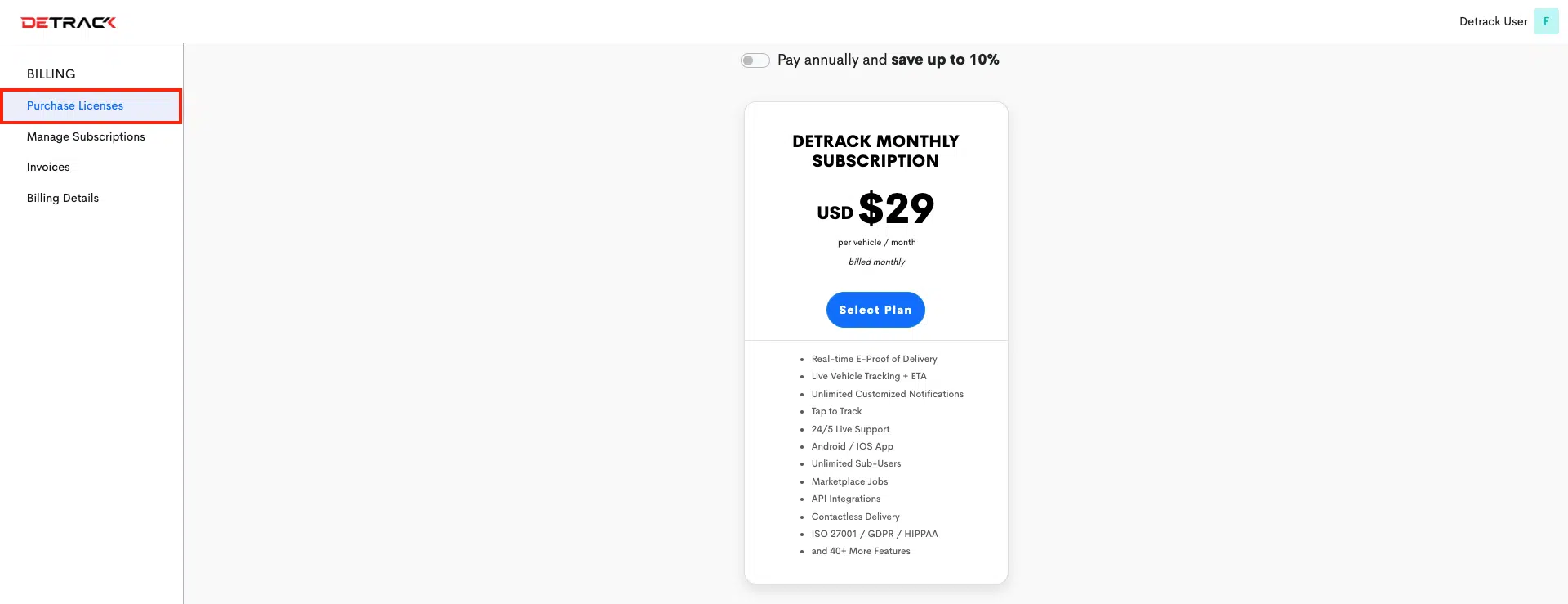Click the Detrack User name
The width and height of the screenshot is (1568, 604).
click(1493, 21)
